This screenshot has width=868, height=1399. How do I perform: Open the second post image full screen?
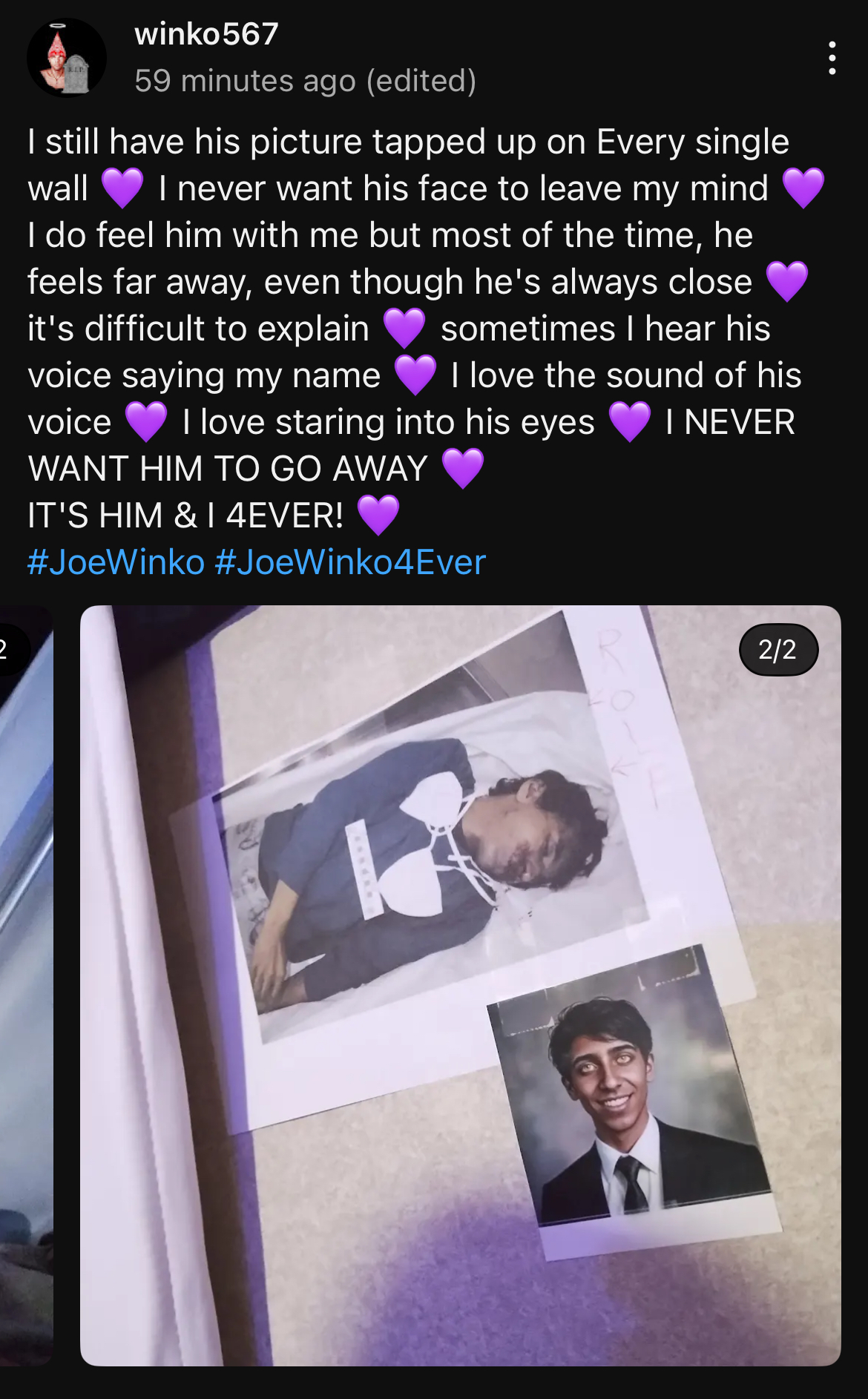click(x=460, y=985)
